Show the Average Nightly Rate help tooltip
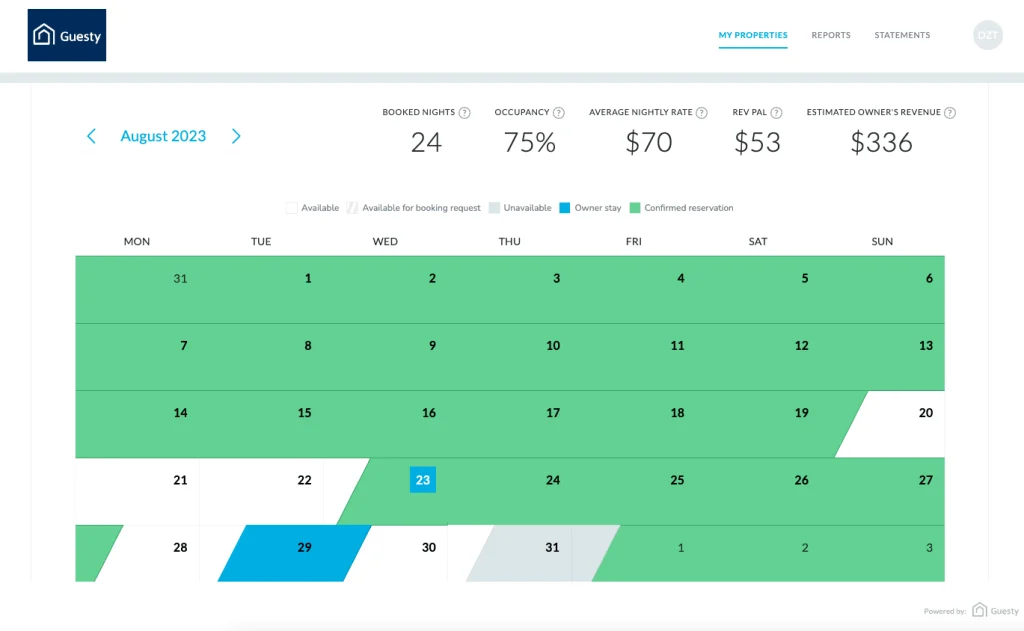This screenshot has width=1024, height=631. pyautogui.click(x=702, y=113)
